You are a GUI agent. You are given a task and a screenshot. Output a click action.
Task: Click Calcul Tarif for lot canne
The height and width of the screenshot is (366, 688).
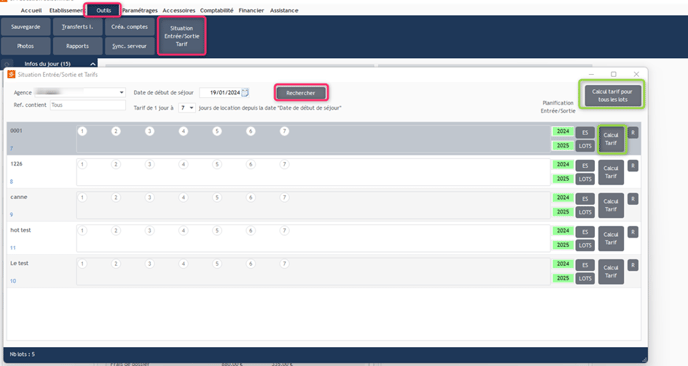(x=611, y=205)
